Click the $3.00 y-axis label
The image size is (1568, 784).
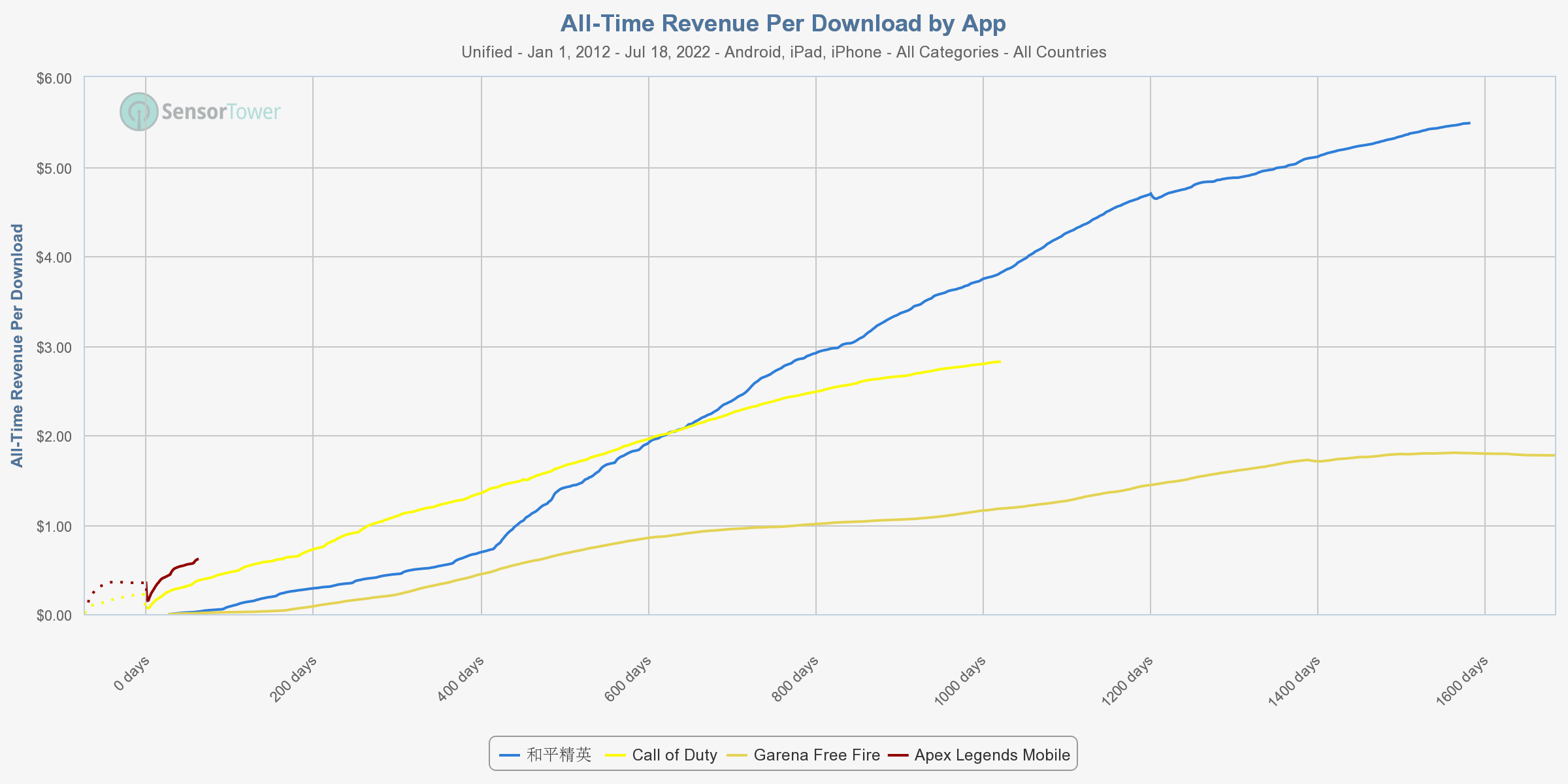[54, 347]
